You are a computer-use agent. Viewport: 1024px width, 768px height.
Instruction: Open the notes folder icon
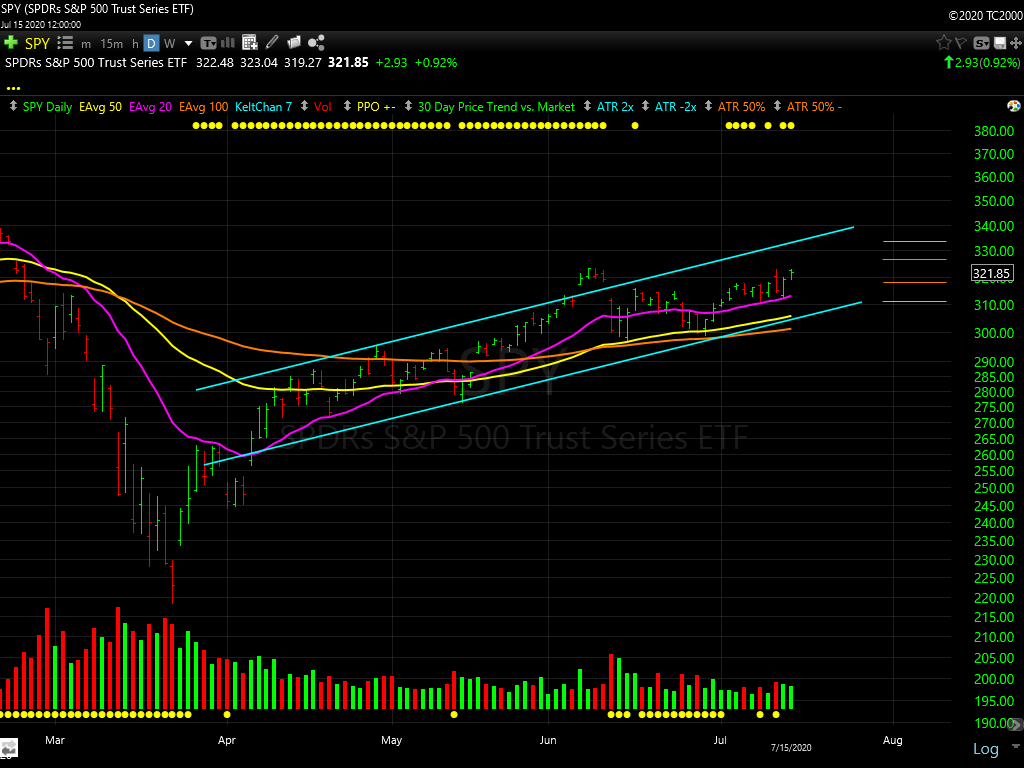tap(294, 42)
